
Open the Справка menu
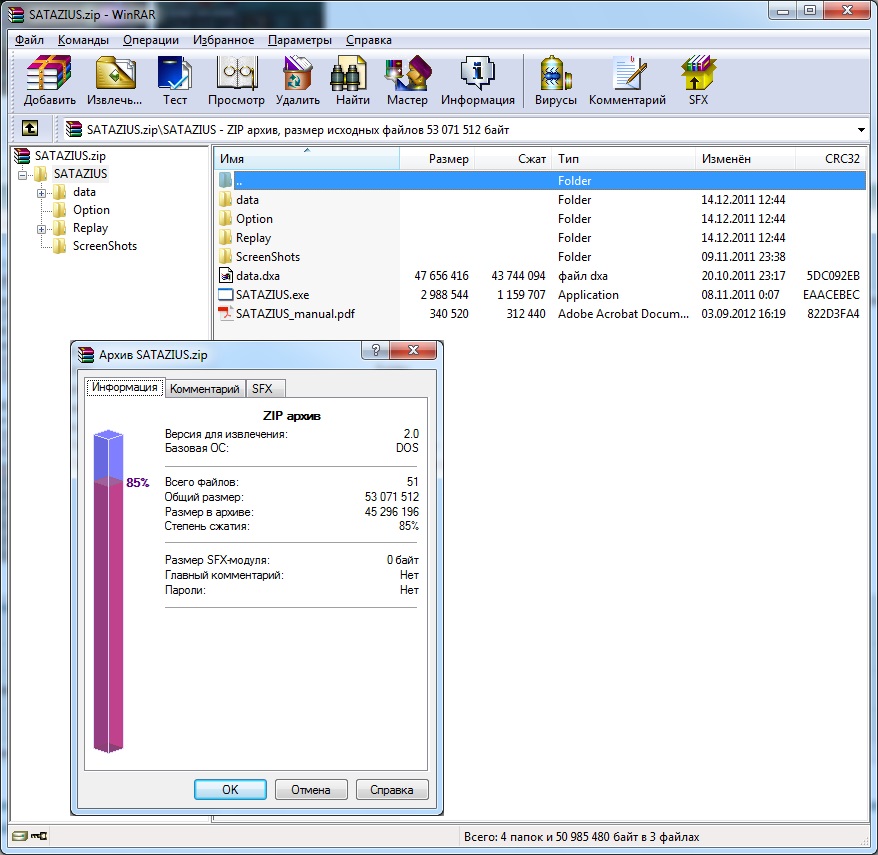(x=368, y=40)
